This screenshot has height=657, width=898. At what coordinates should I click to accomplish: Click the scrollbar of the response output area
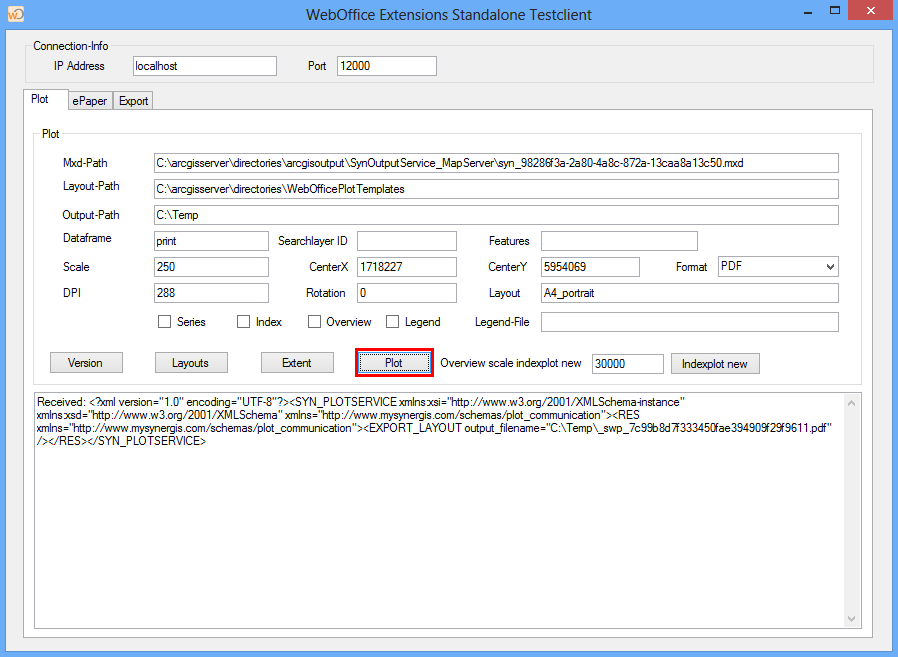point(851,510)
